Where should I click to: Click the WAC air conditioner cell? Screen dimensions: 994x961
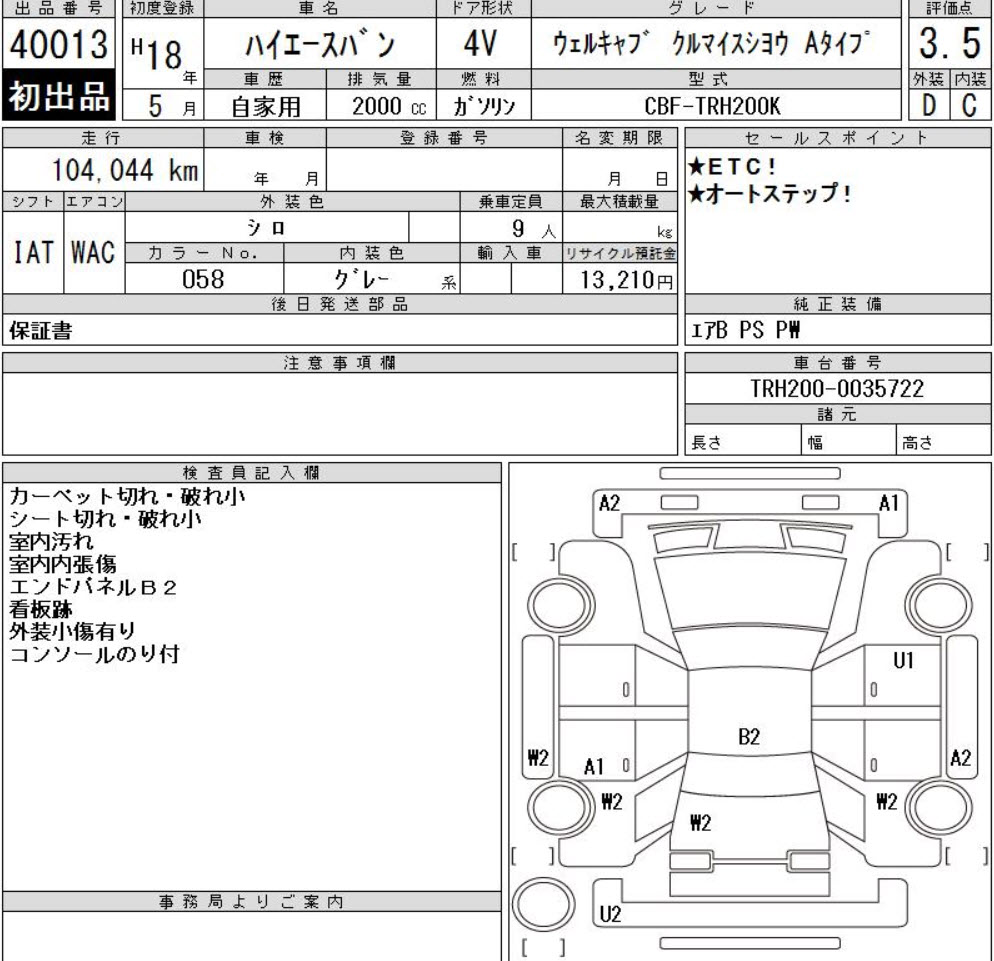[x=95, y=248]
